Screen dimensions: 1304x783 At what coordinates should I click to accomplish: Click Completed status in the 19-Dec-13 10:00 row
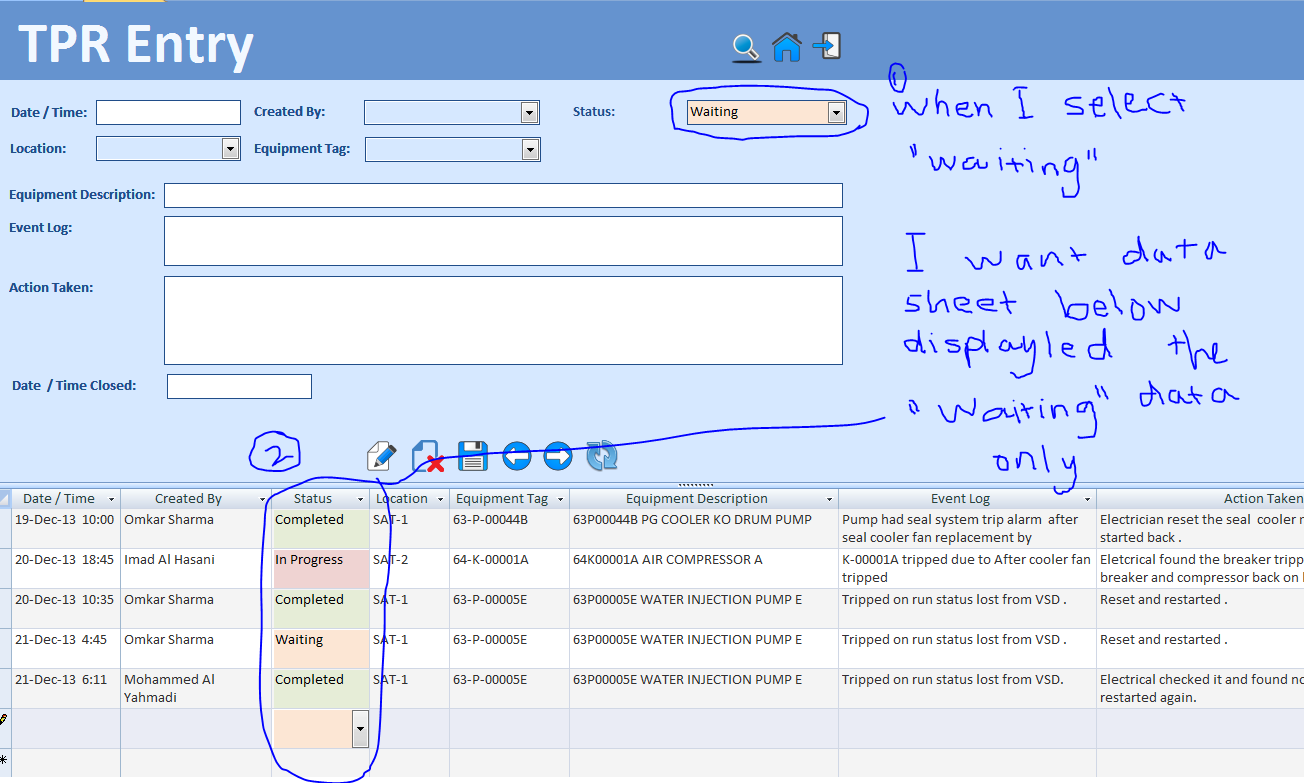(x=320, y=529)
